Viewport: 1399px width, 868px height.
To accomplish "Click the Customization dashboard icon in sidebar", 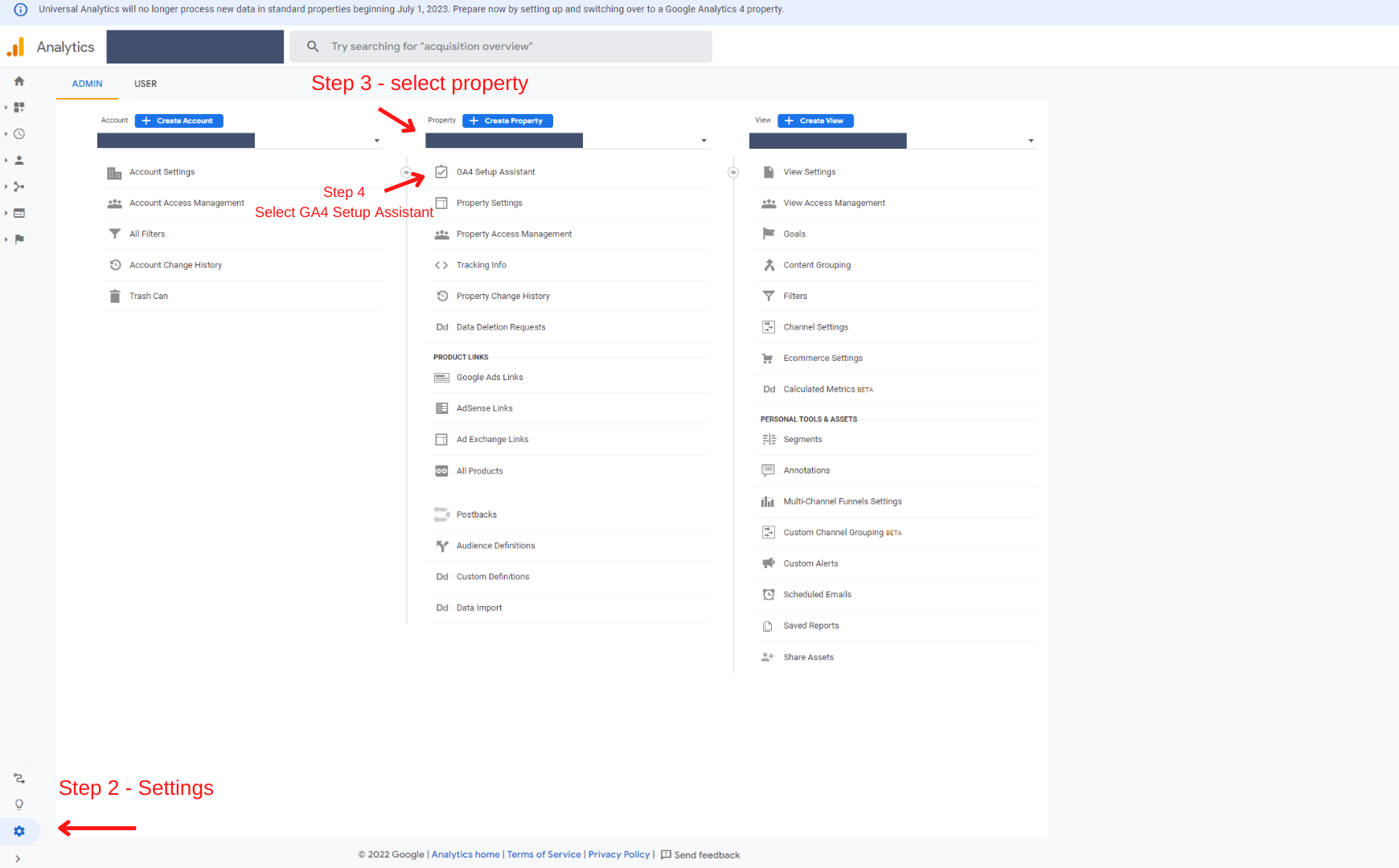I will click(19, 108).
